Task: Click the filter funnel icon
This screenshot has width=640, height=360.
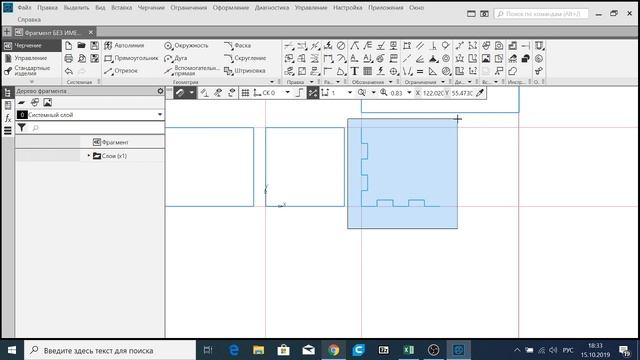Action: point(22,128)
